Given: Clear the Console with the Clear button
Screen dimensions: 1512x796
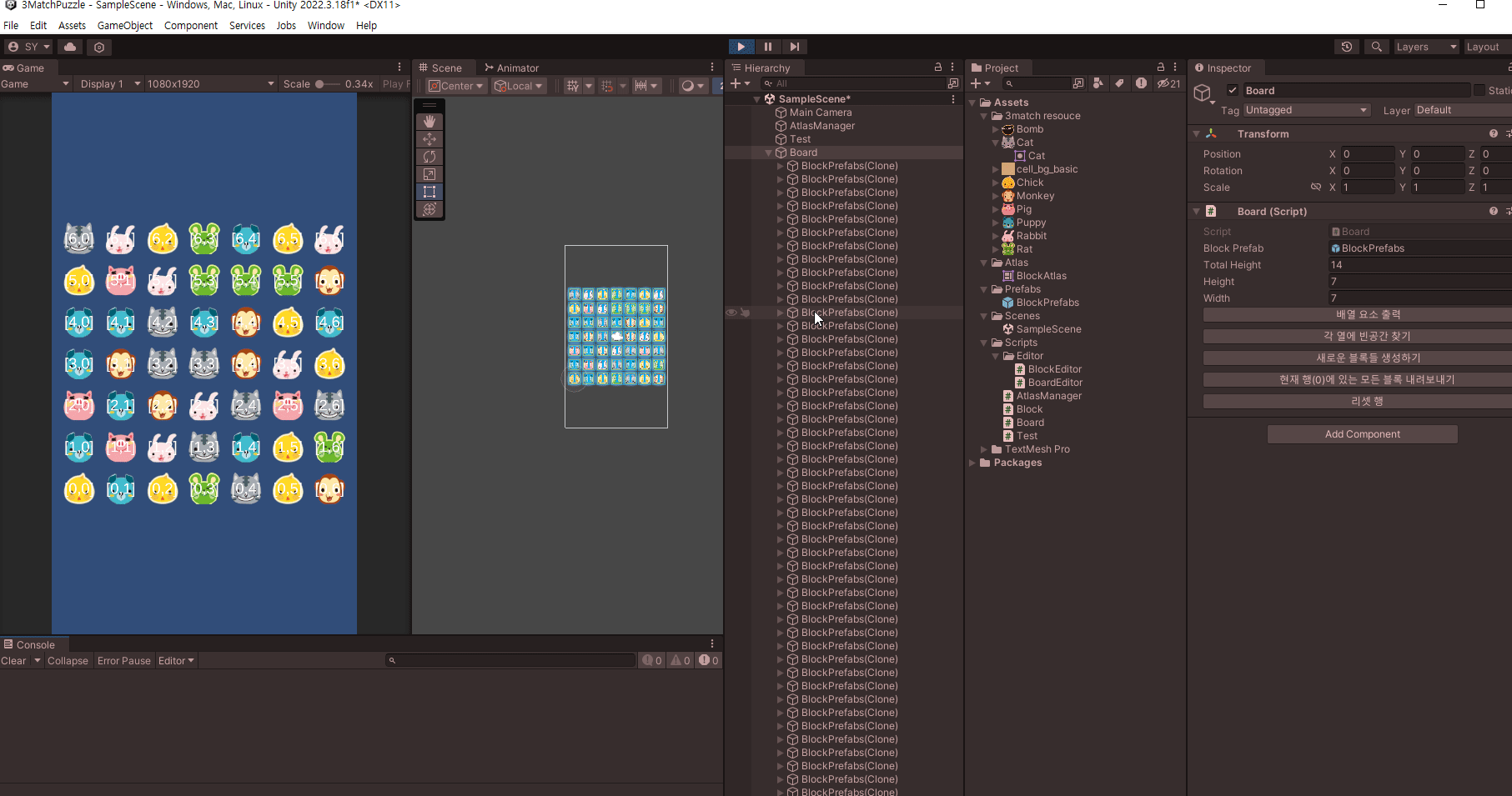Looking at the screenshot, I should [13, 661].
